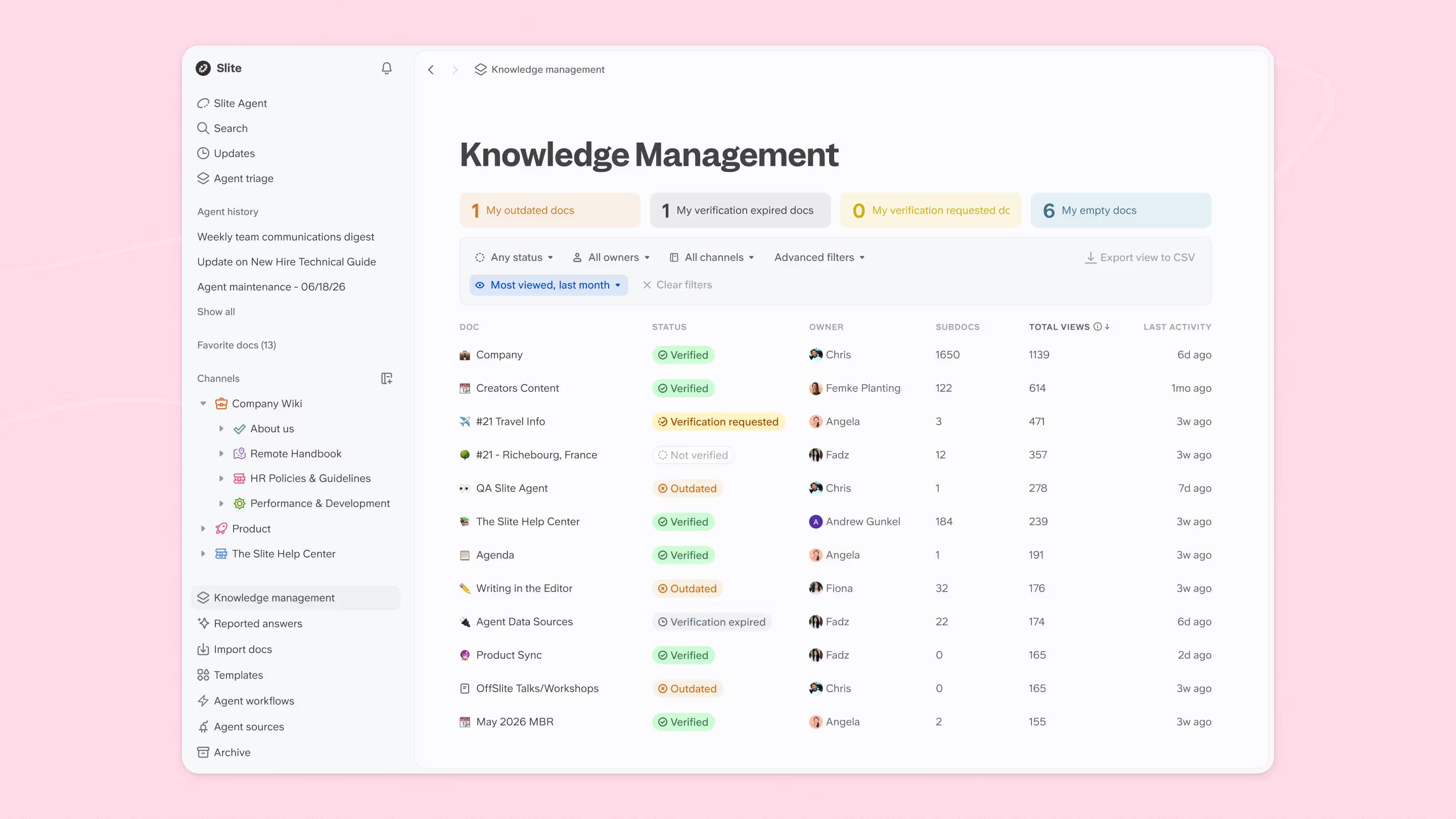Expand the Remote Handbook section

coord(221,453)
